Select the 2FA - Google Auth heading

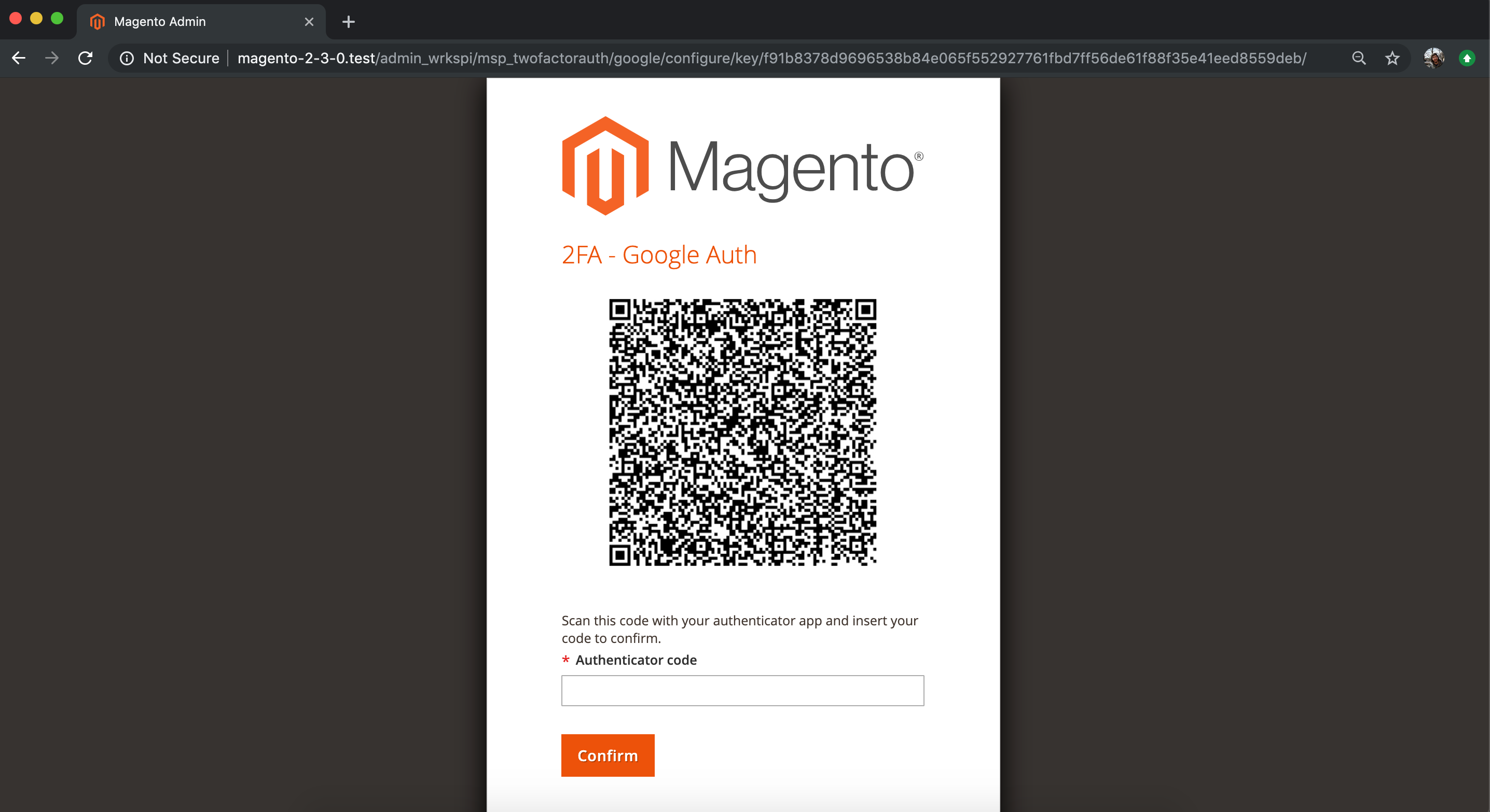(659, 254)
